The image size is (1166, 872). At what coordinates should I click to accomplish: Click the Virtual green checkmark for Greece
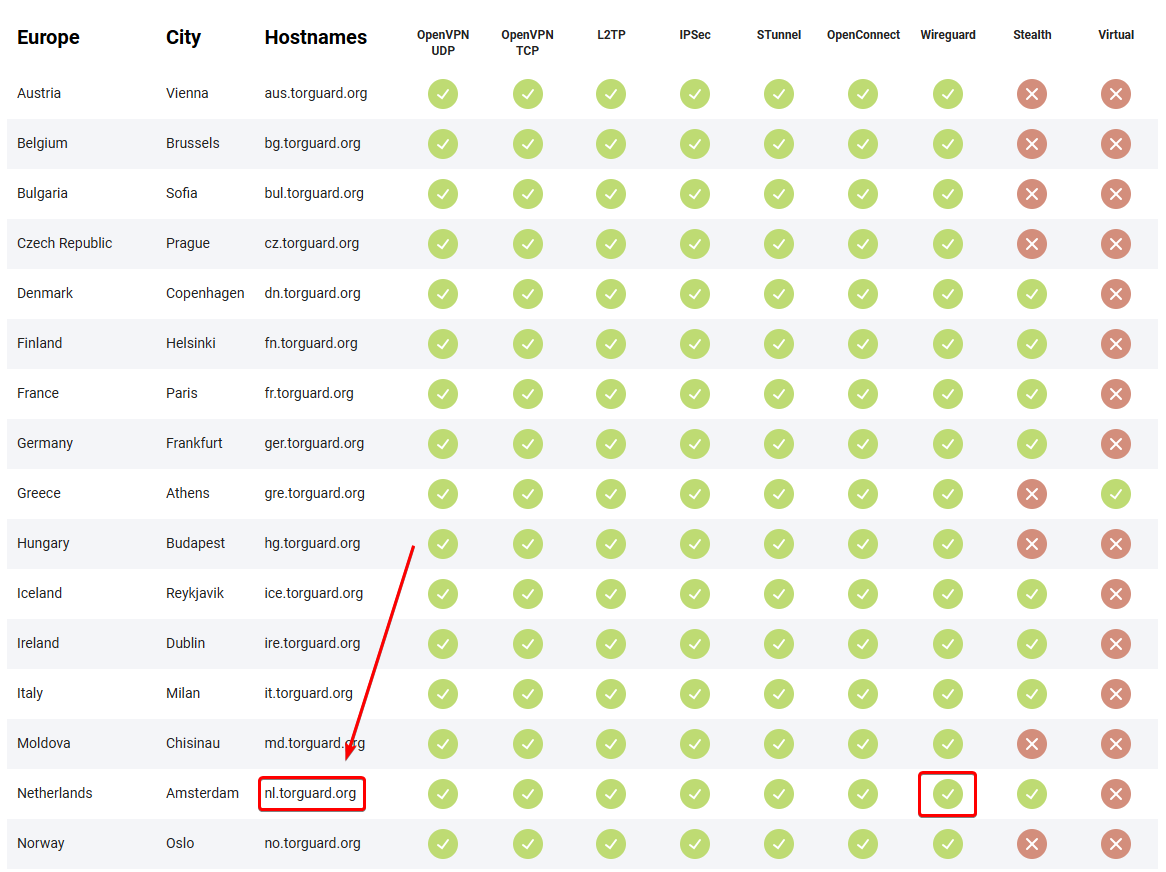click(1115, 494)
